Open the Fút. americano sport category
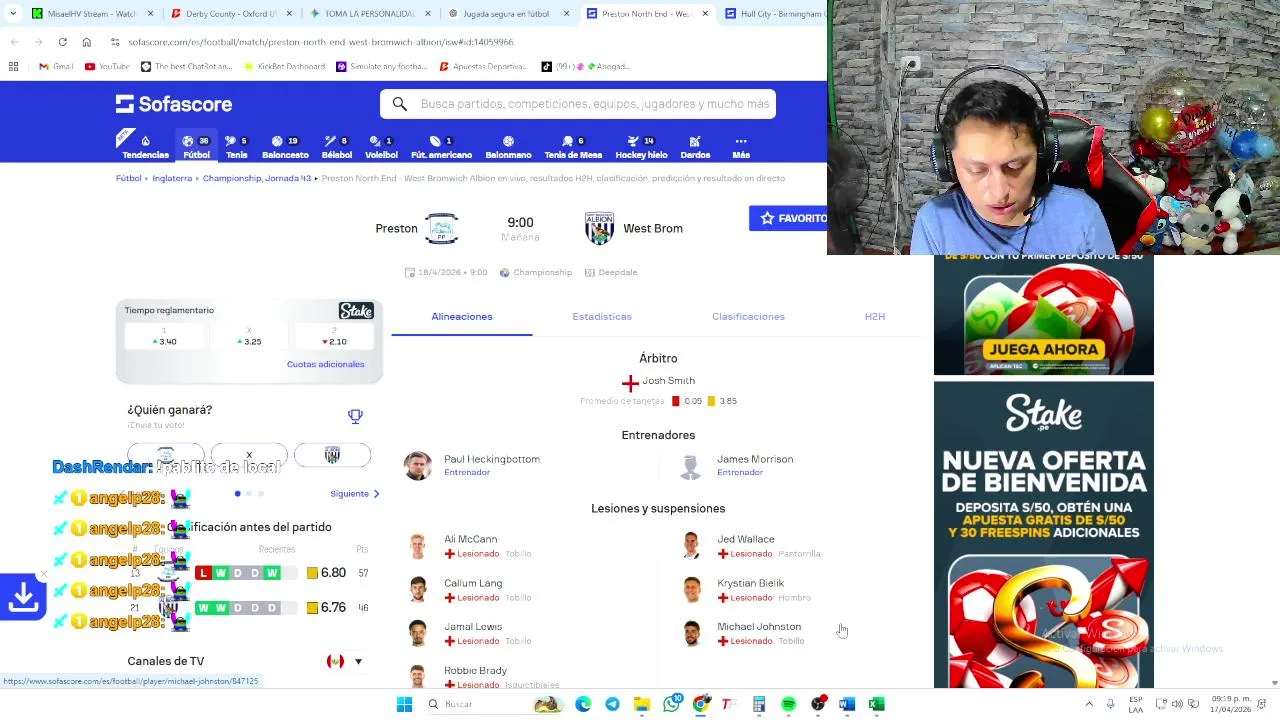The image size is (1280, 720). (441, 147)
